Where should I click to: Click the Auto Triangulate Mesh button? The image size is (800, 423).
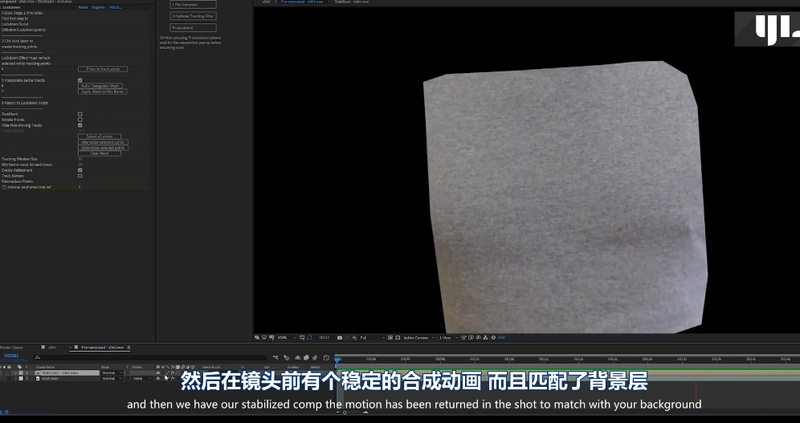pyautogui.click(x=100, y=86)
